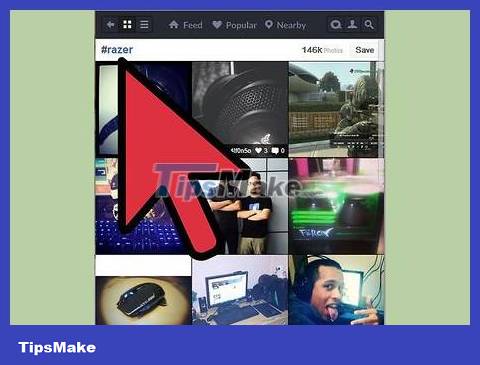Open the green-lit Razer box photo
Image resolution: width=480 pixels, height=365 pixels.
[x=336, y=206]
